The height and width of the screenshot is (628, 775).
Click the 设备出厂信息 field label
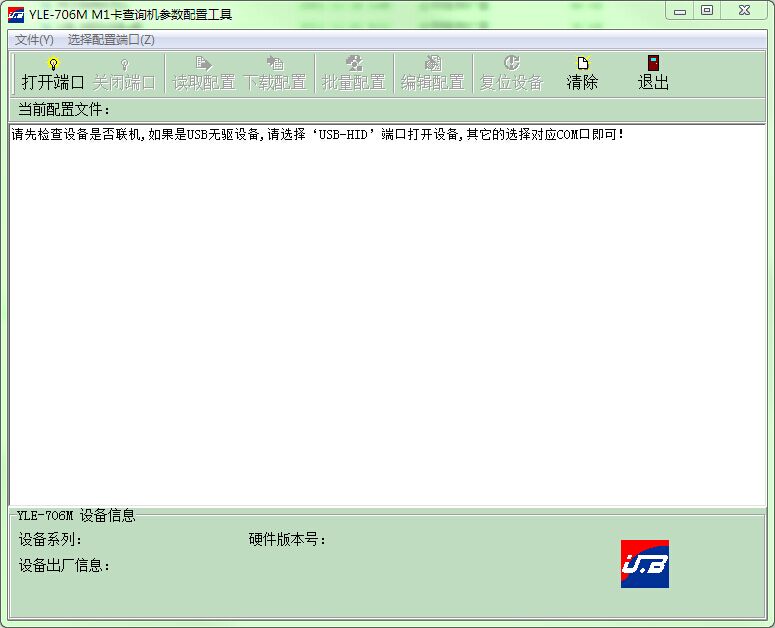tap(65, 566)
